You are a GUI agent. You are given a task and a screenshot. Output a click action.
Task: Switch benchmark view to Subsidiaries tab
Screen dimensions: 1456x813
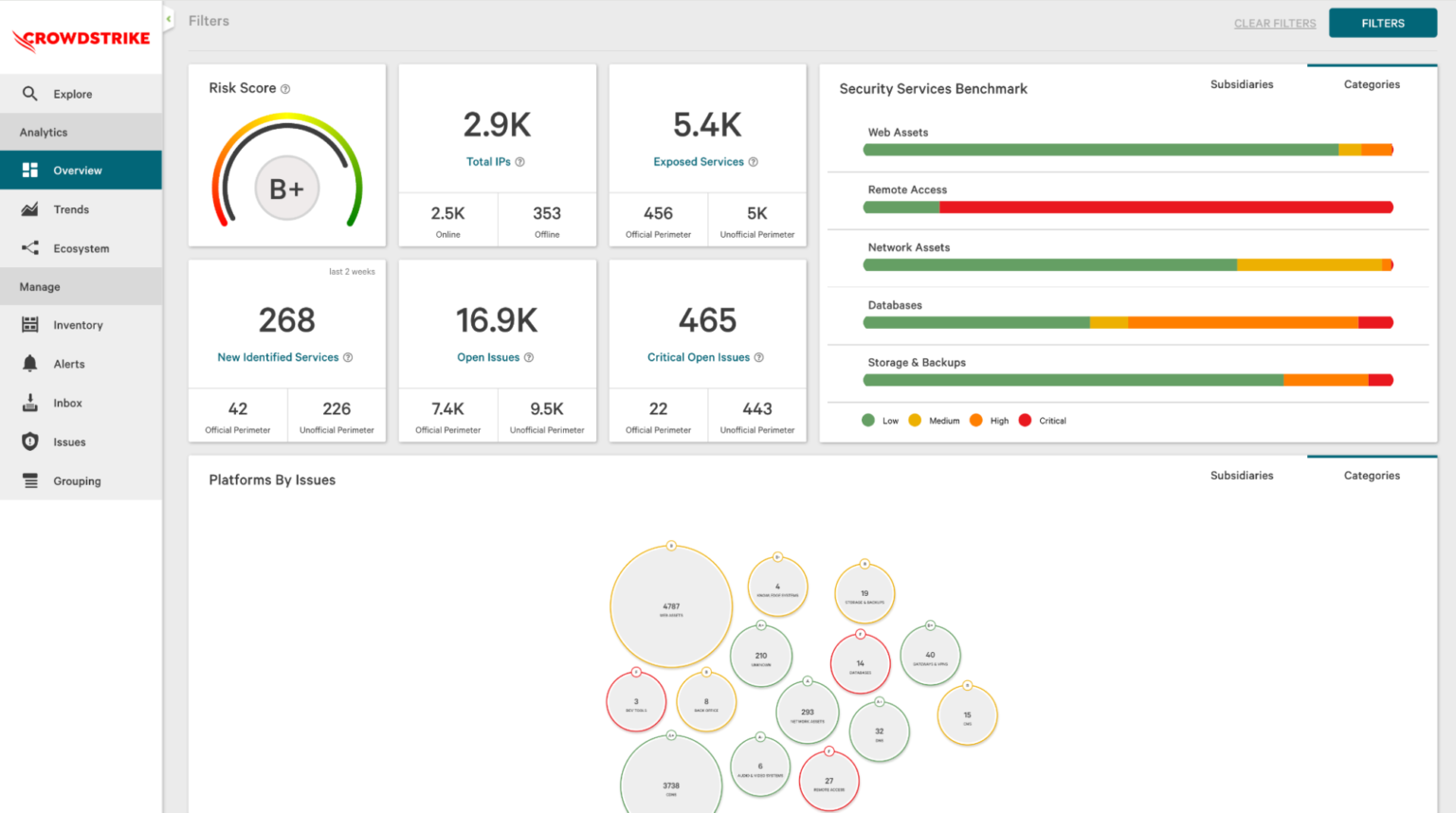click(1242, 83)
